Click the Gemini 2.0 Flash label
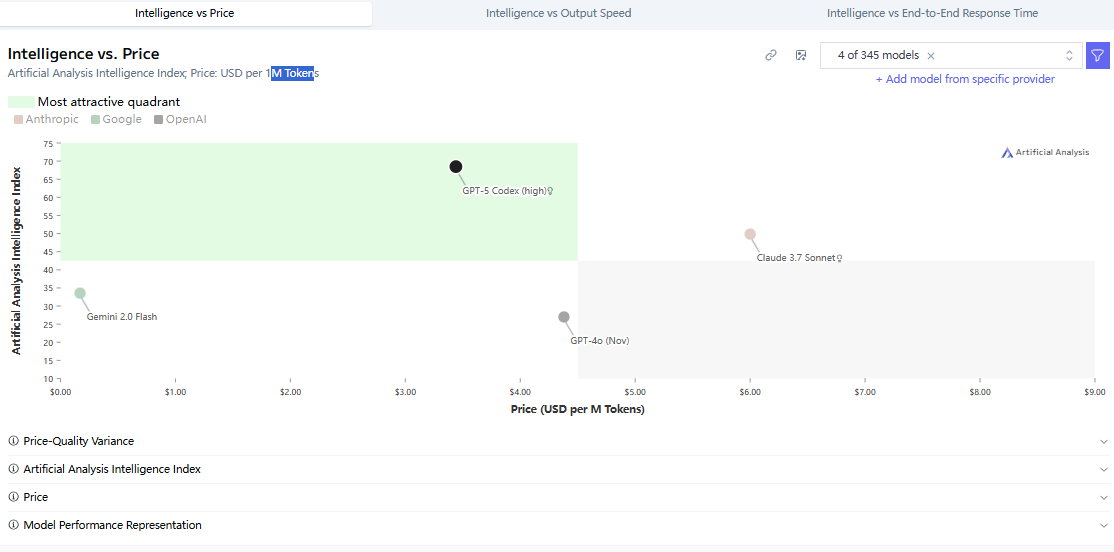The image size is (1114, 552). [121, 317]
